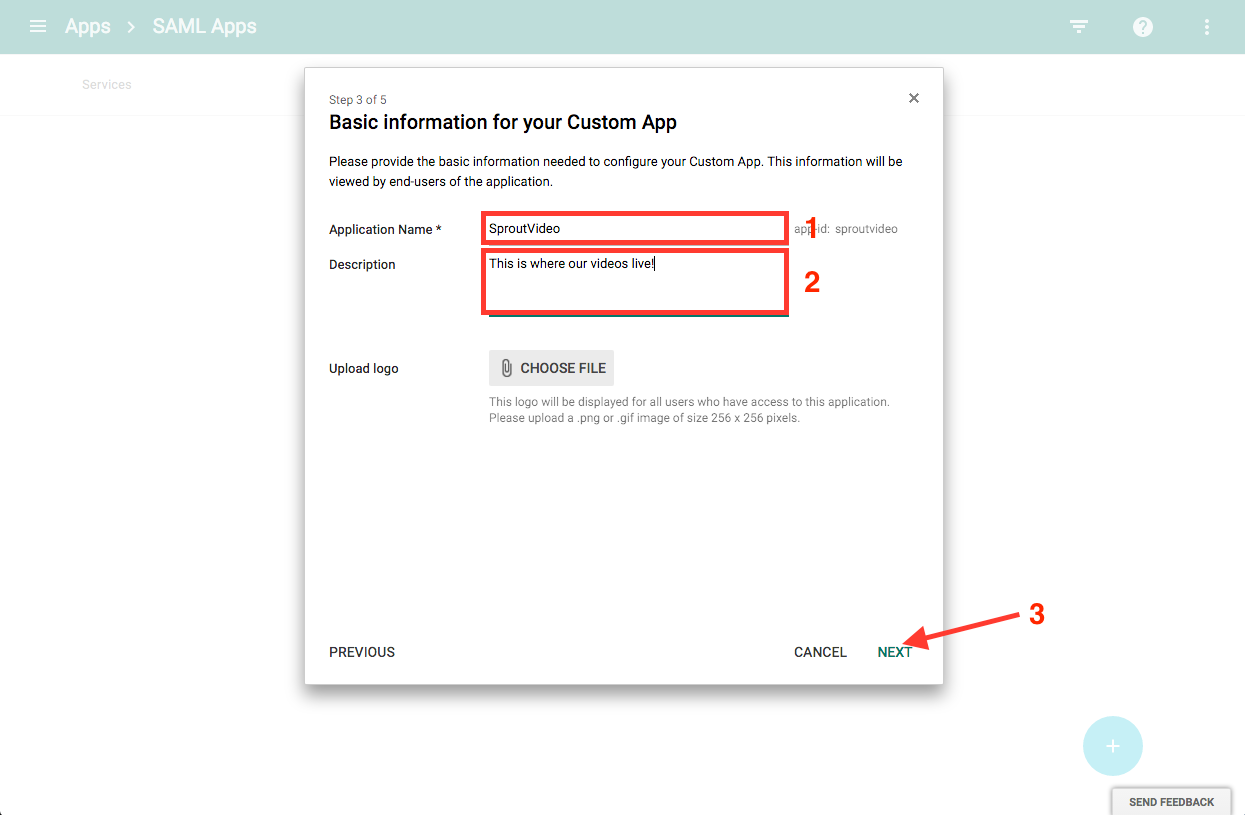1245x815 pixels.
Task: Open the hamburger main menu
Action: 38,27
